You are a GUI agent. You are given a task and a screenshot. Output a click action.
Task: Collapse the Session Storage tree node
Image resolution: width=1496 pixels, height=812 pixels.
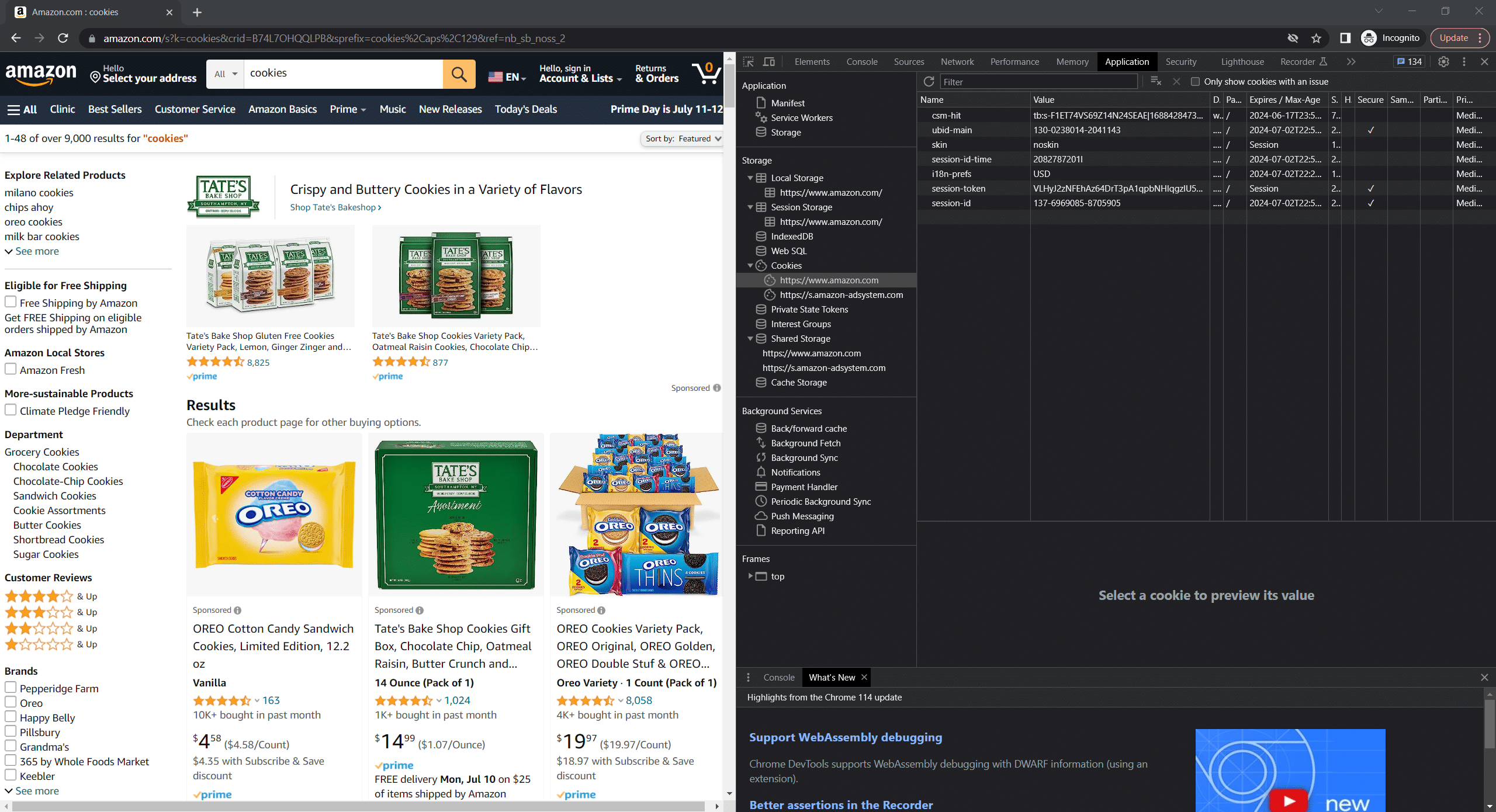[750, 207]
